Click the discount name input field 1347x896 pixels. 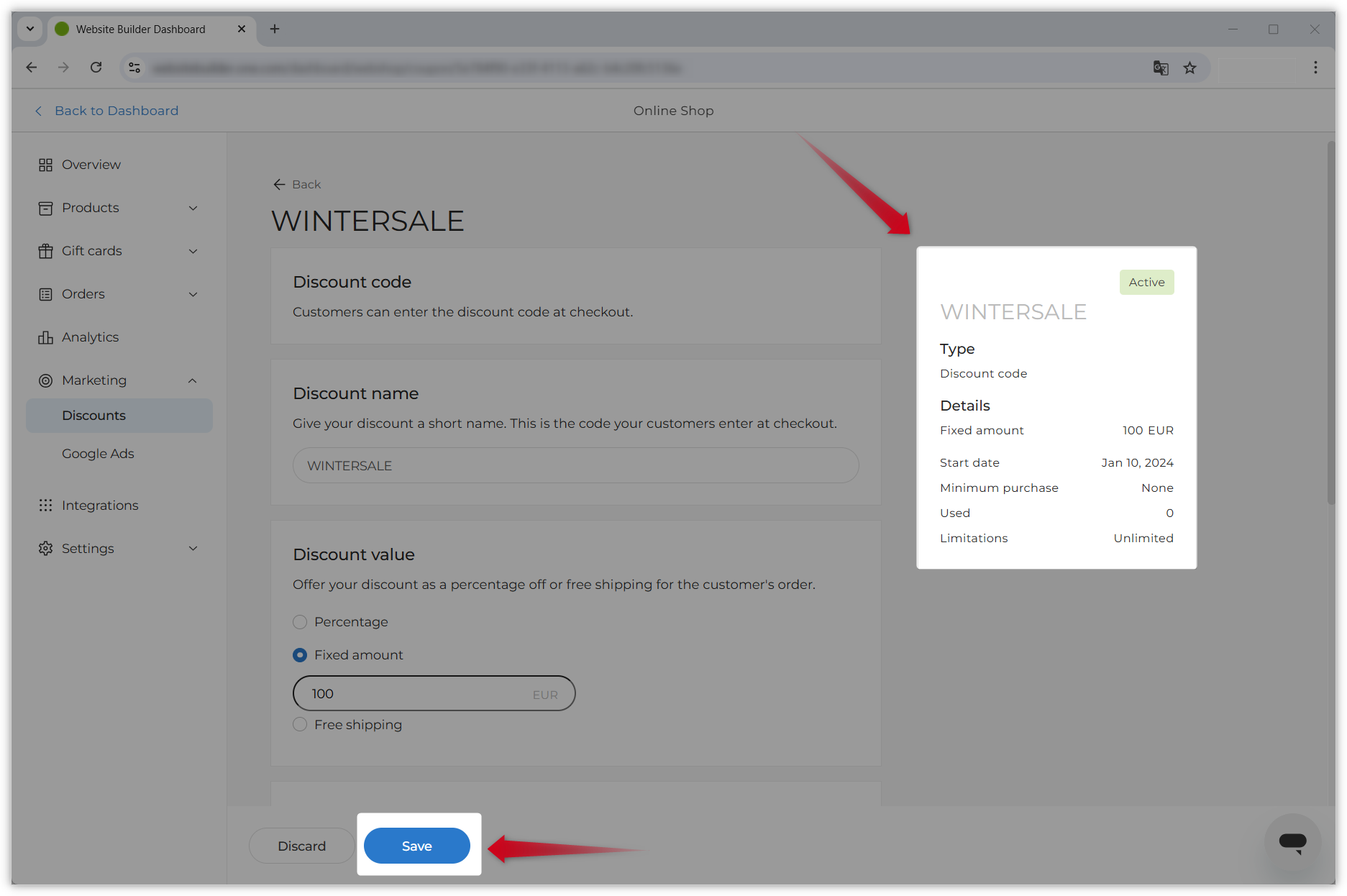coord(575,466)
